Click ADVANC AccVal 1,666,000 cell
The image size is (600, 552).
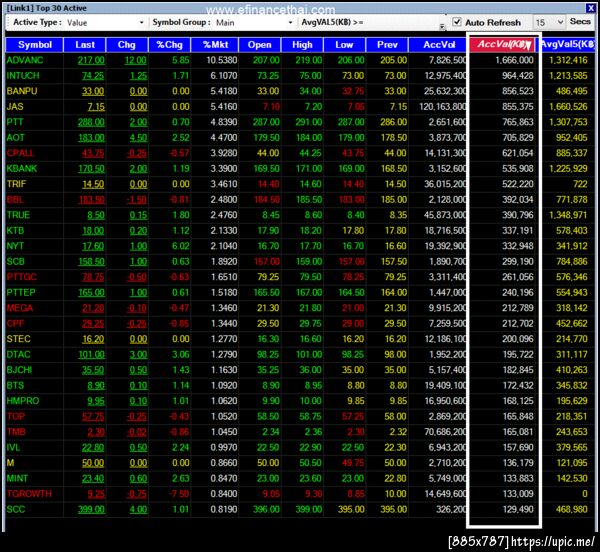click(x=514, y=60)
